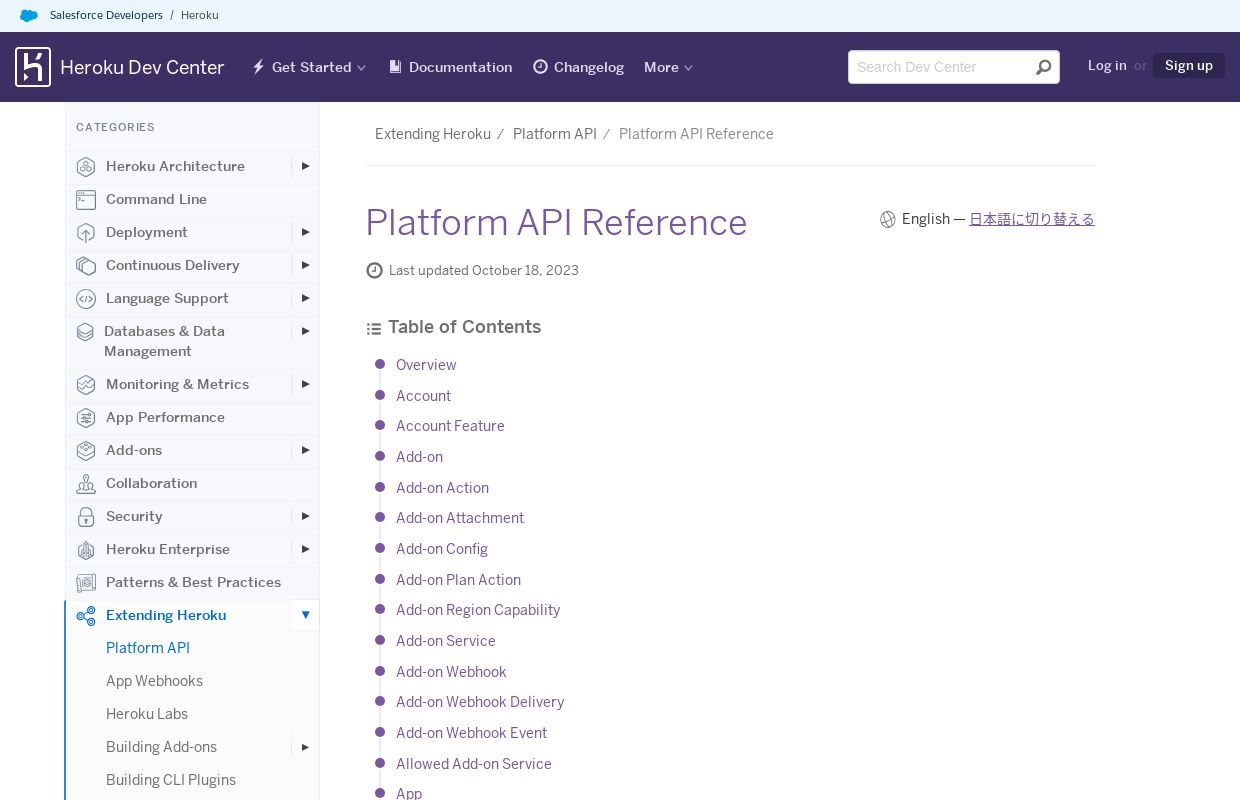Expand the Heroku Enterprise category arrow

click(x=305, y=549)
